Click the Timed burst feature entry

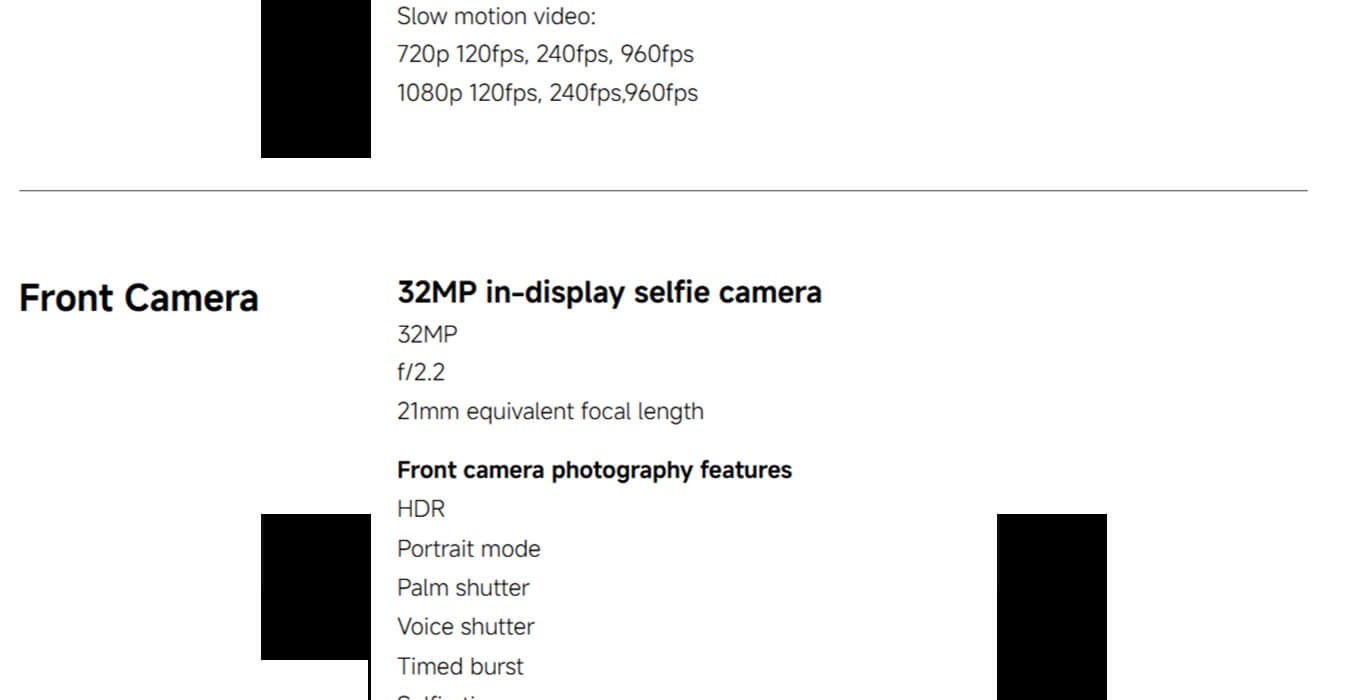coord(460,666)
